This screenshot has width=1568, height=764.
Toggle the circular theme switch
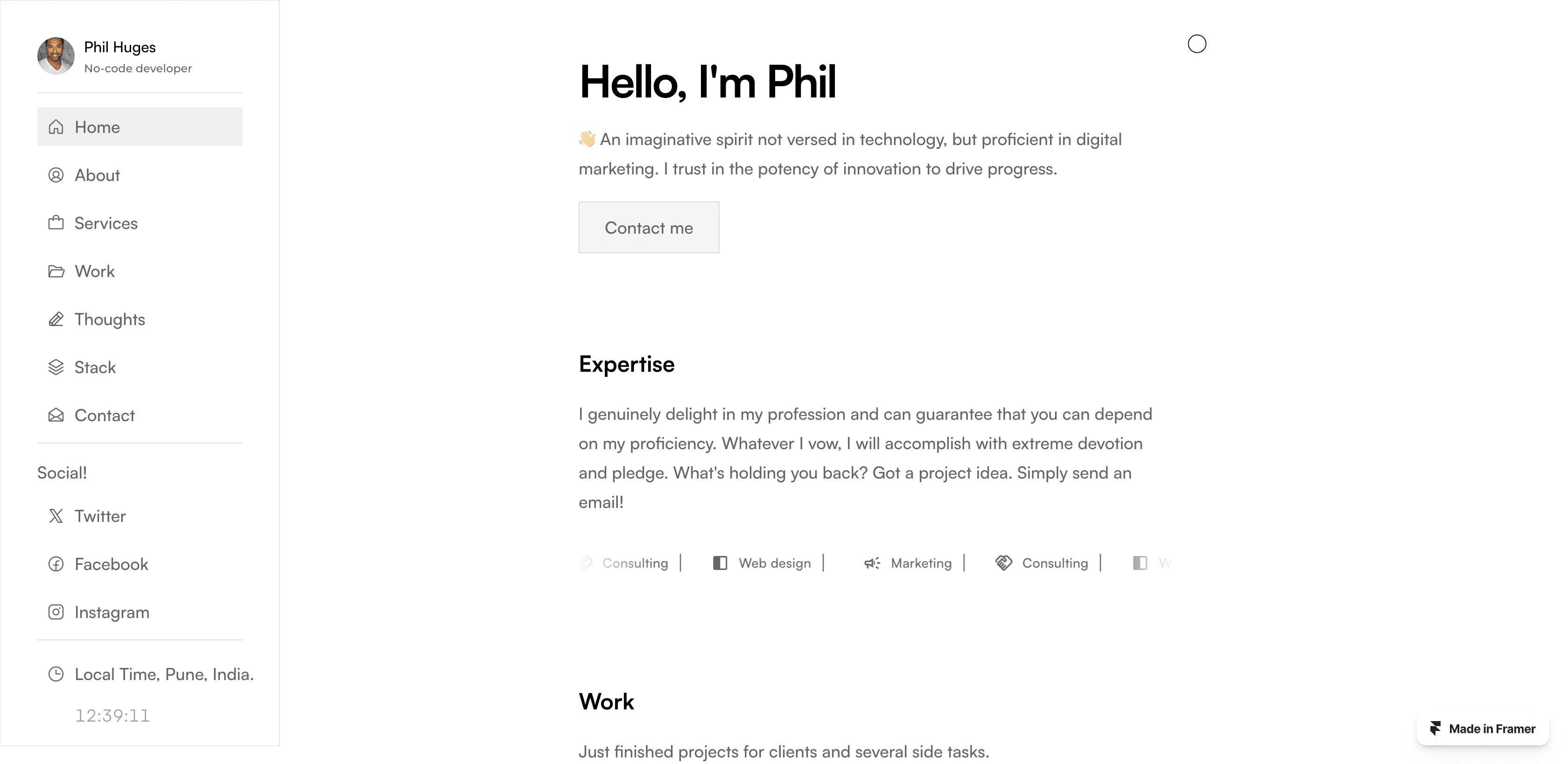coord(1197,44)
